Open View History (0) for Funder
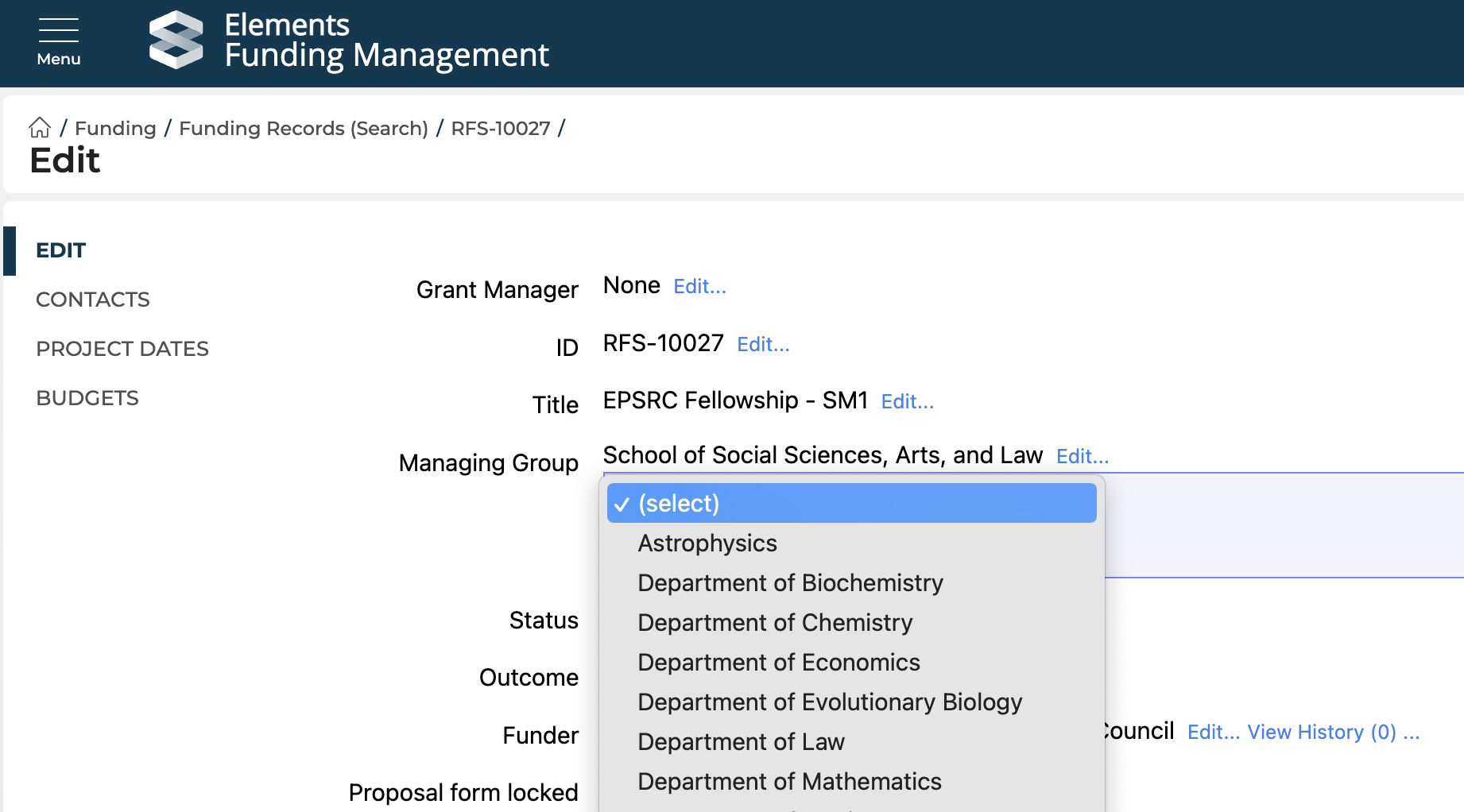The width and height of the screenshot is (1464, 812). click(x=1321, y=733)
